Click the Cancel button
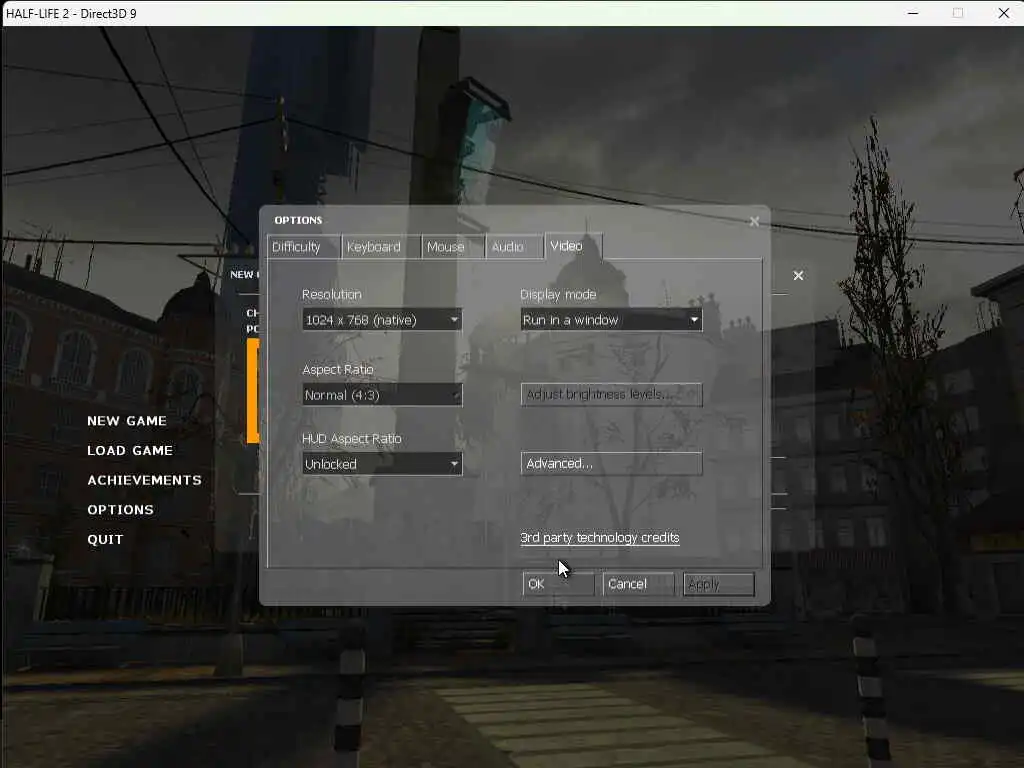Image resolution: width=1024 pixels, height=768 pixels. (639, 584)
